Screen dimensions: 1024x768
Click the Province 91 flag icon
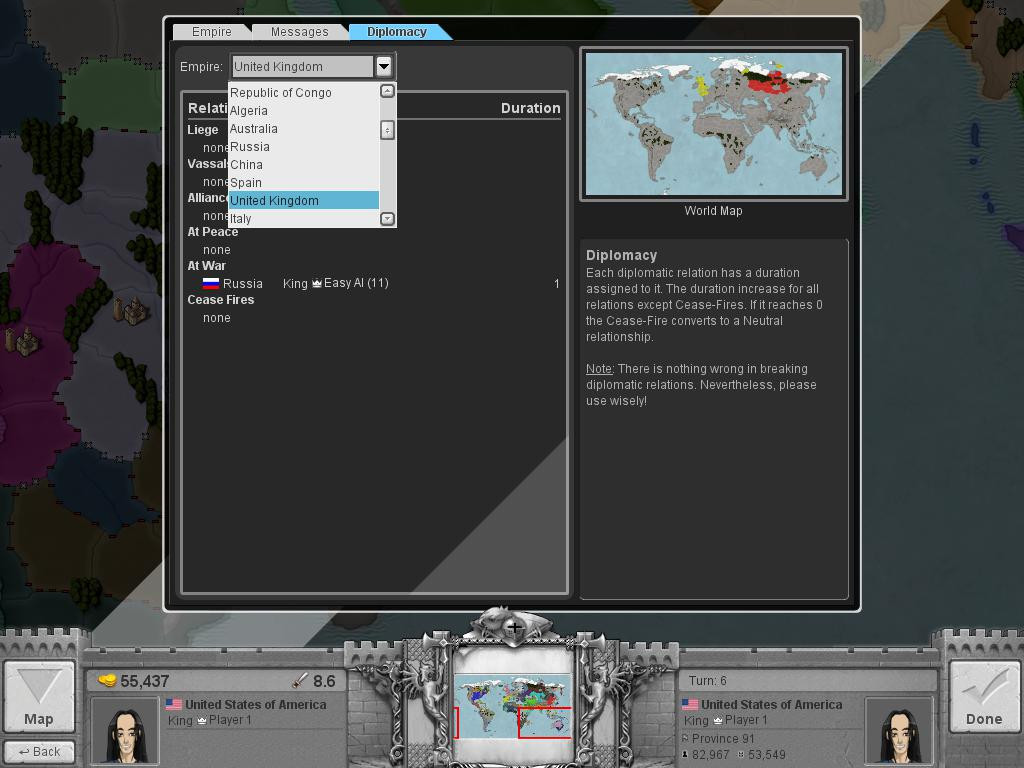tap(685, 739)
